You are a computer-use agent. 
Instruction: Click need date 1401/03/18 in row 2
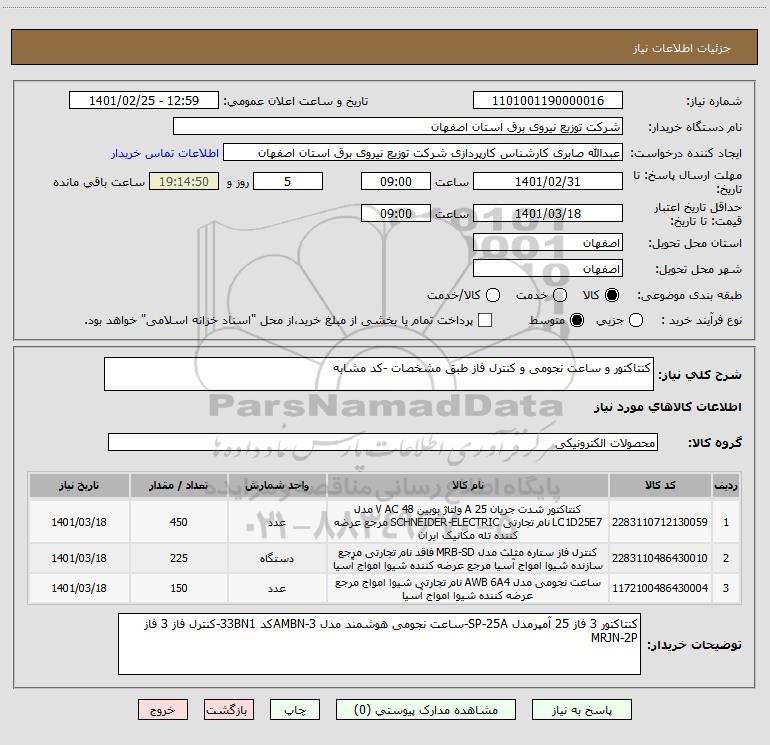click(x=79, y=558)
